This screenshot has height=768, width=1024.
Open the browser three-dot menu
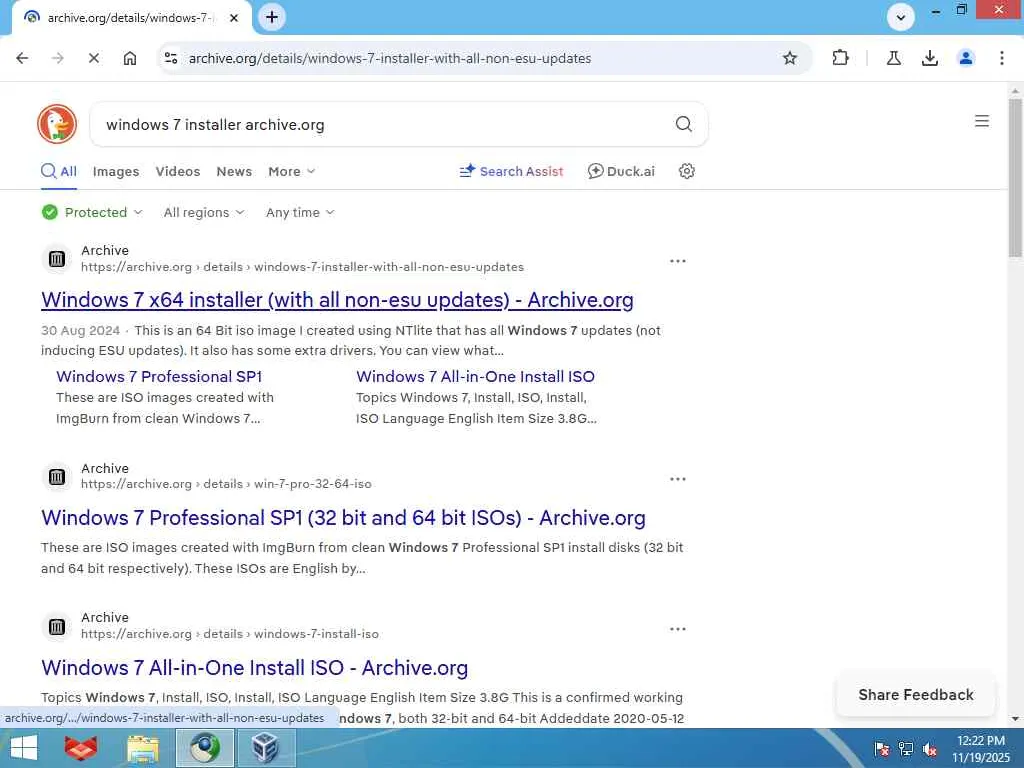click(x=1001, y=58)
